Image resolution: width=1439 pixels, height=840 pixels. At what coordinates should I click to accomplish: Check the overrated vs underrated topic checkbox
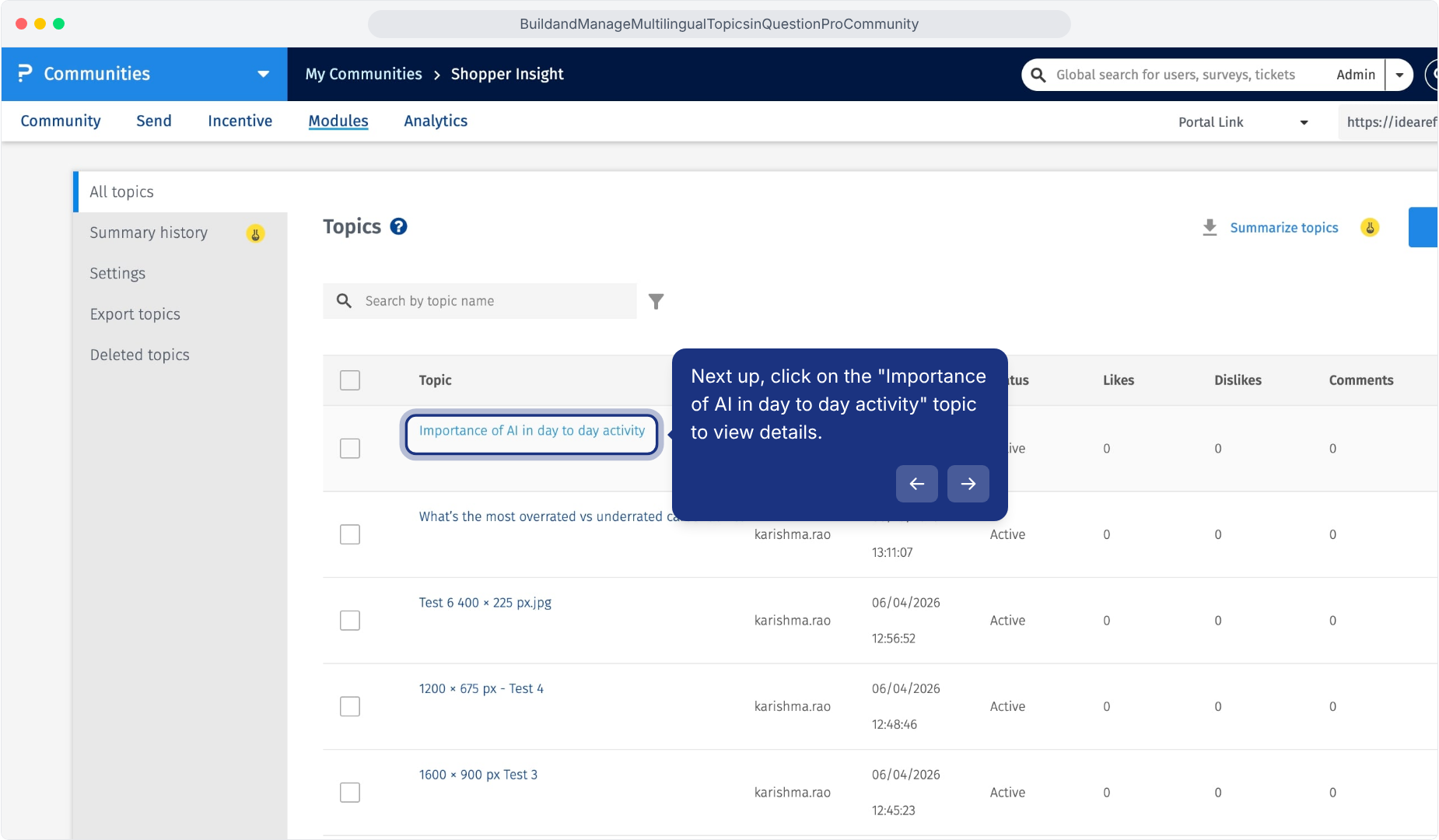click(x=350, y=534)
